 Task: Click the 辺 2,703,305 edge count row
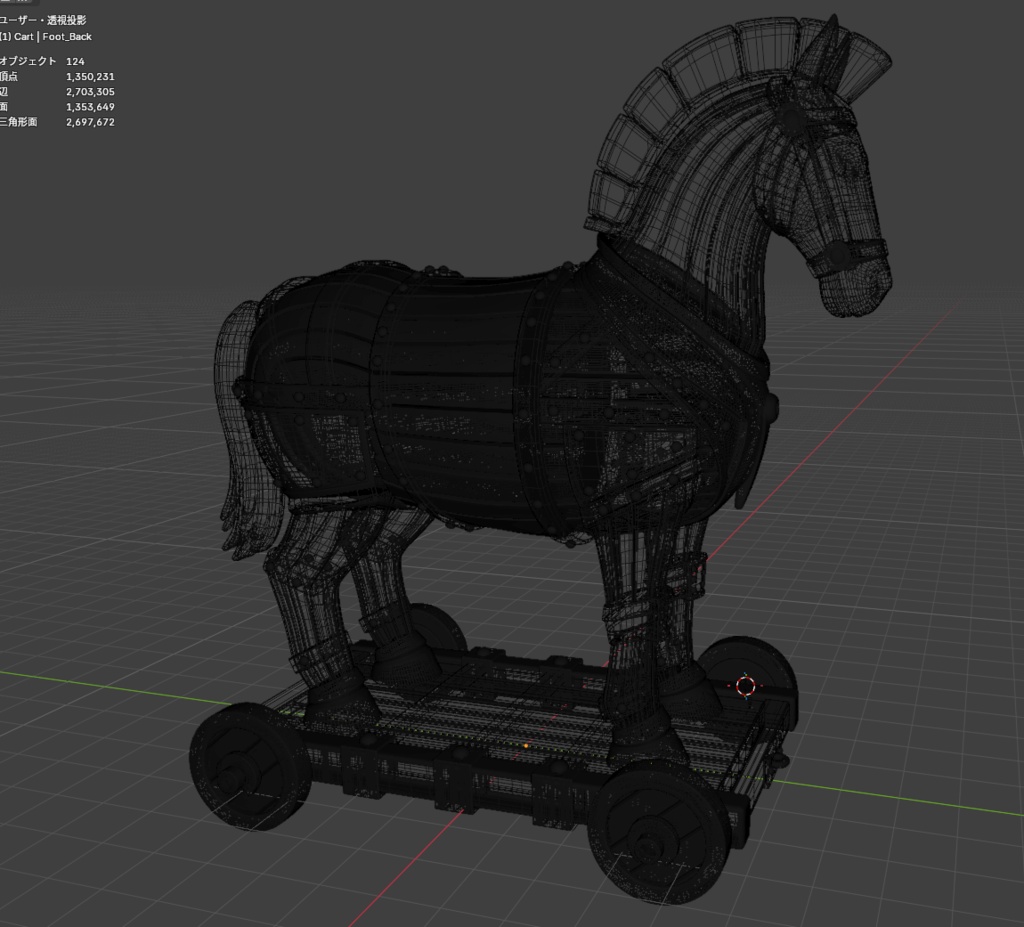(57, 91)
